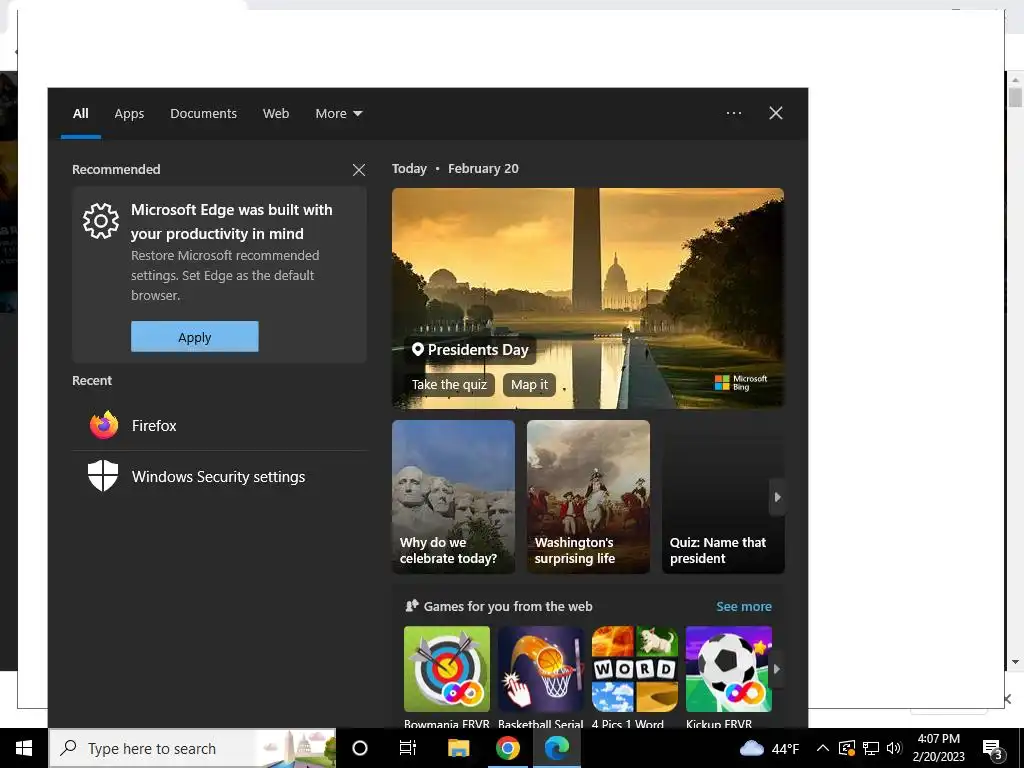Click the 44°F weather temperature
This screenshot has height=768, width=1024.
point(785,748)
